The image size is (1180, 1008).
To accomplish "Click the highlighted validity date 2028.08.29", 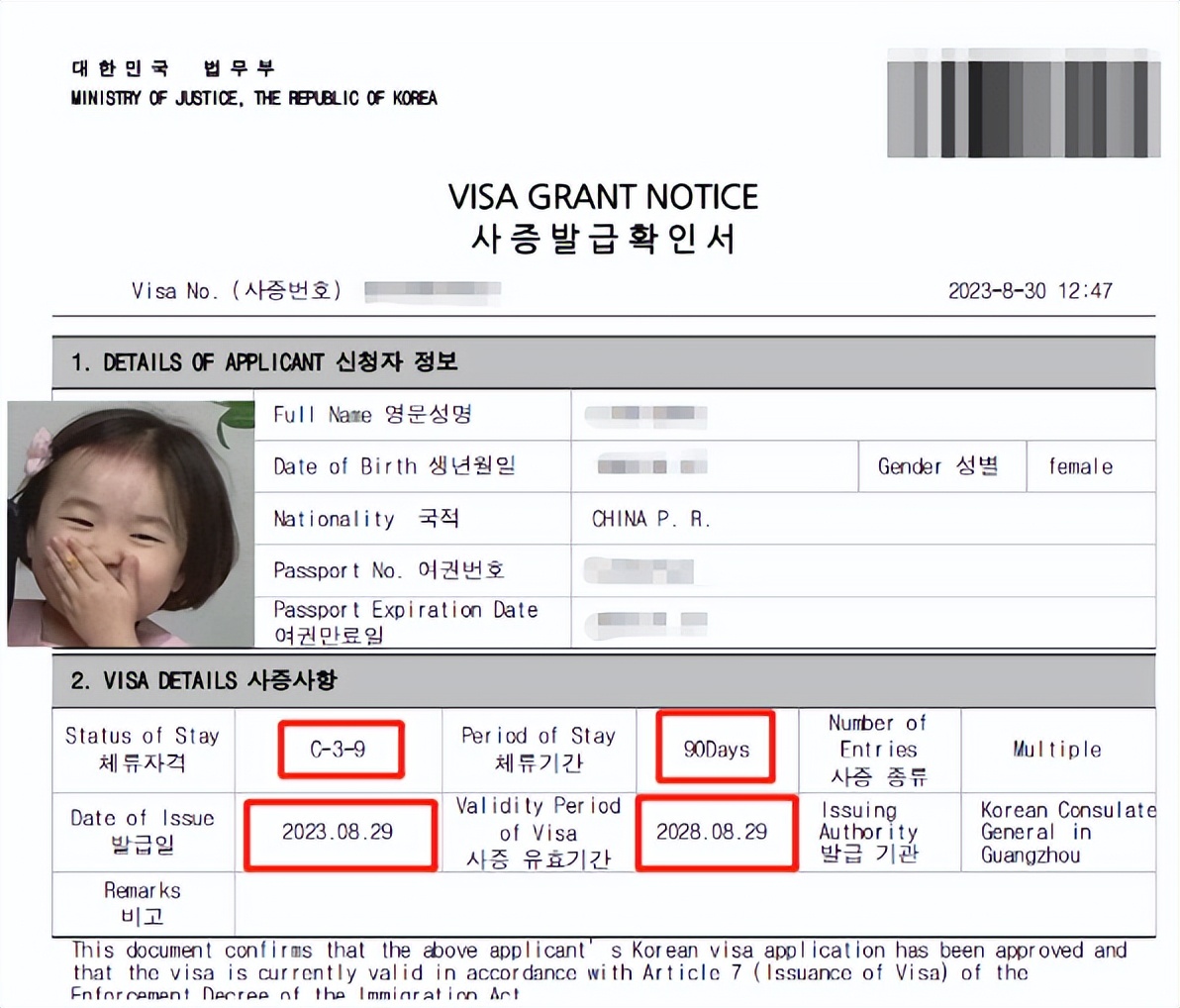I will point(716,833).
